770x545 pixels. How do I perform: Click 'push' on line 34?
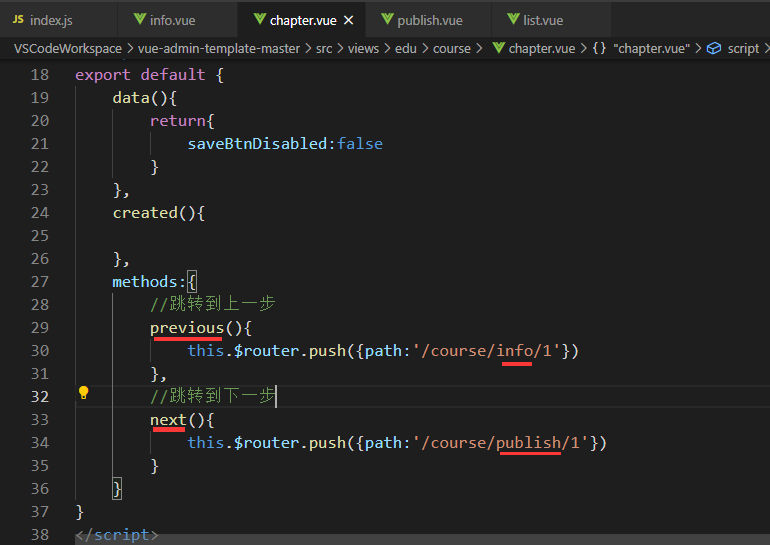coord(327,443)
